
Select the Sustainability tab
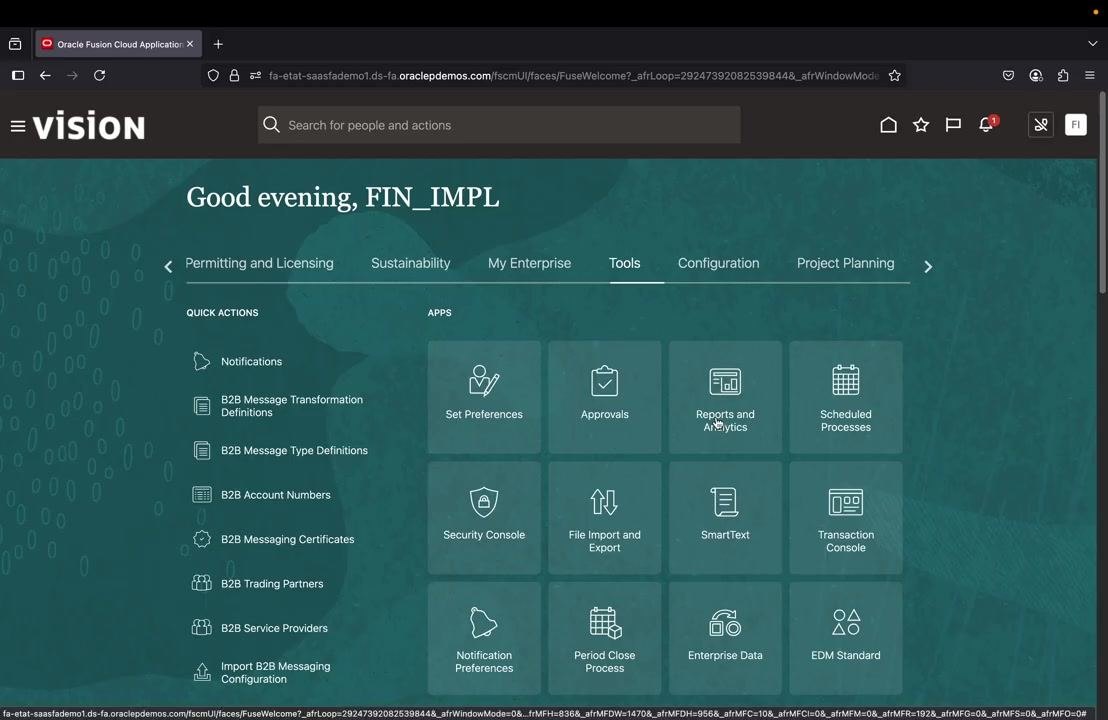click(x=411, y=264)
